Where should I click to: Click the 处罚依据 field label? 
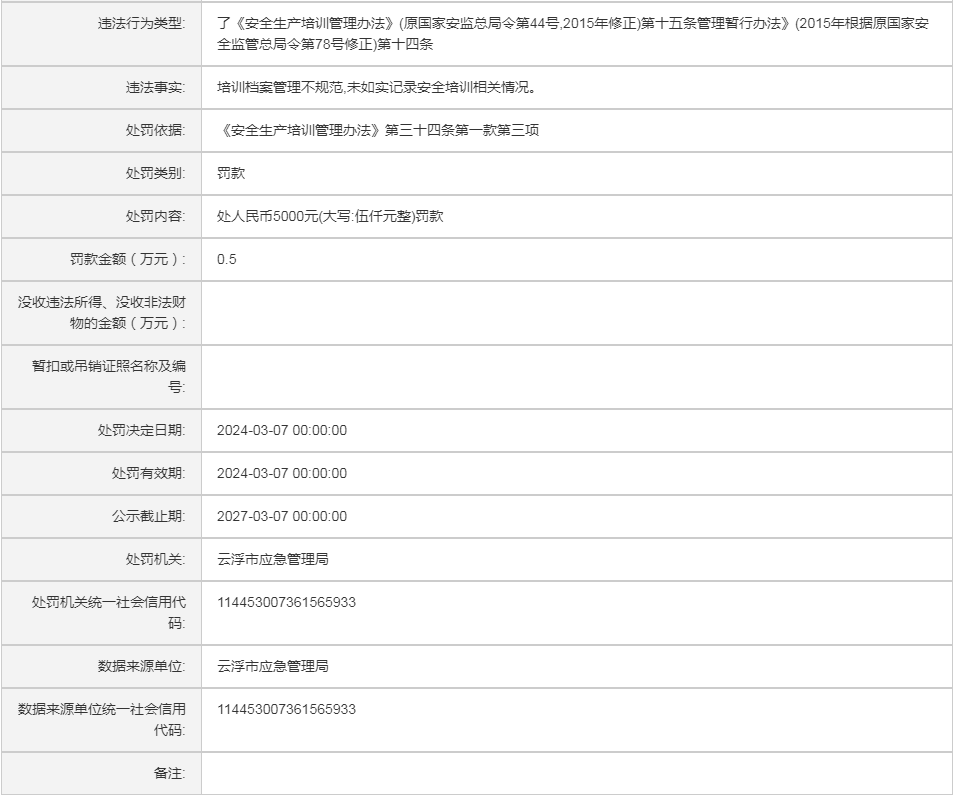(x=155, y=130)
